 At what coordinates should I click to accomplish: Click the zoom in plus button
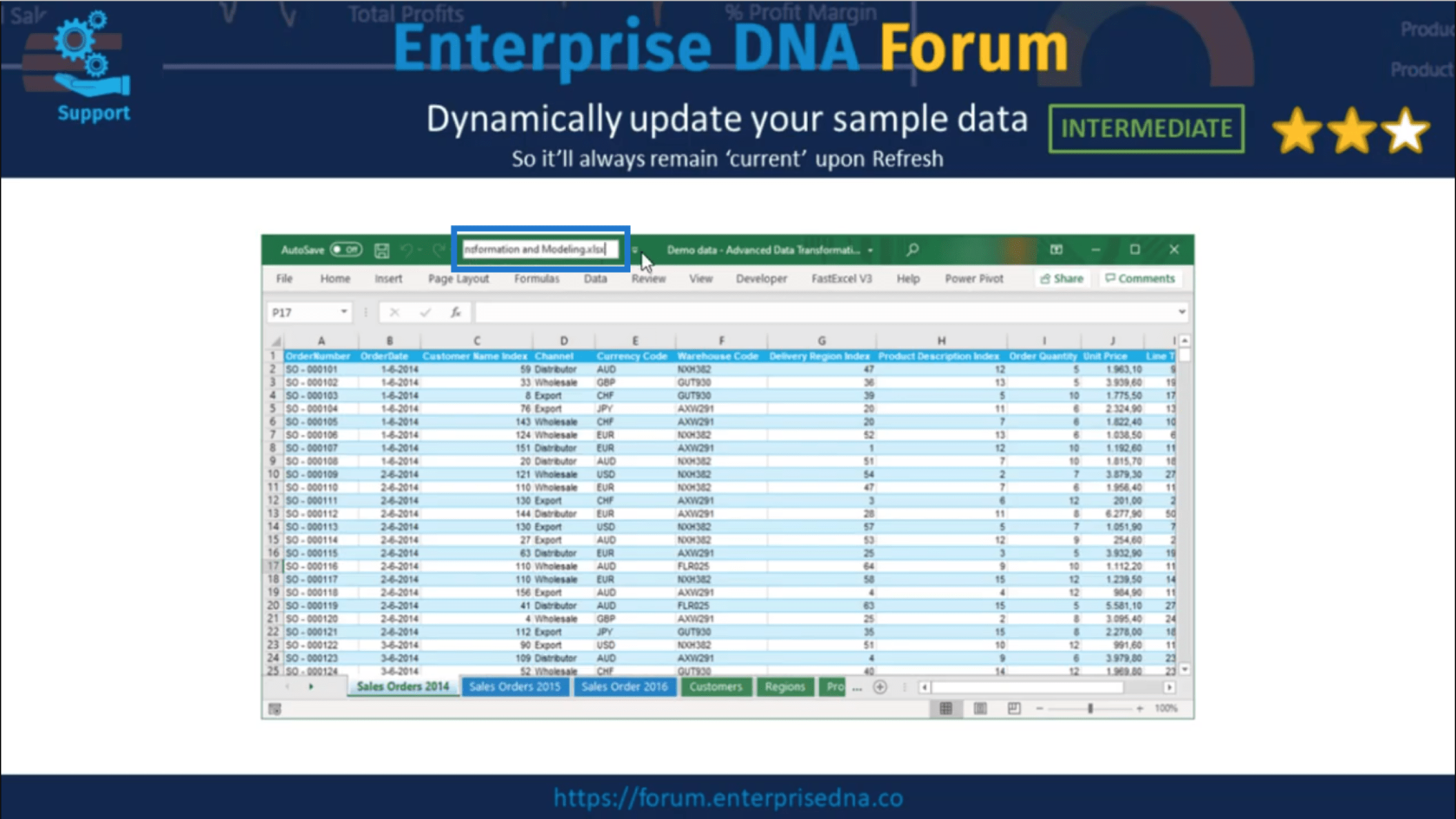(1140, 709)
